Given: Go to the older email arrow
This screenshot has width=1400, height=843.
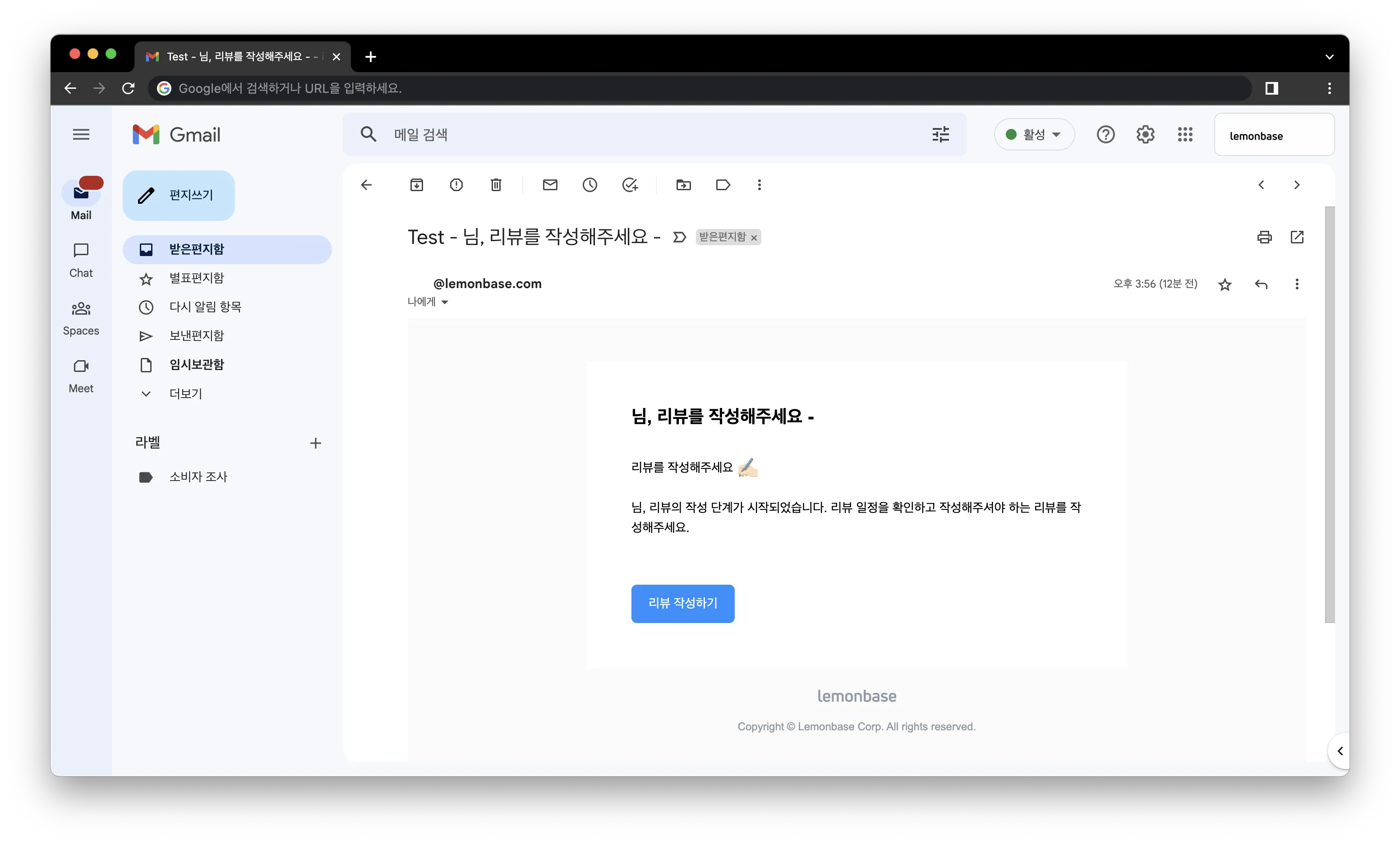Looking at the screenshot, I should tap(1296, 185).
